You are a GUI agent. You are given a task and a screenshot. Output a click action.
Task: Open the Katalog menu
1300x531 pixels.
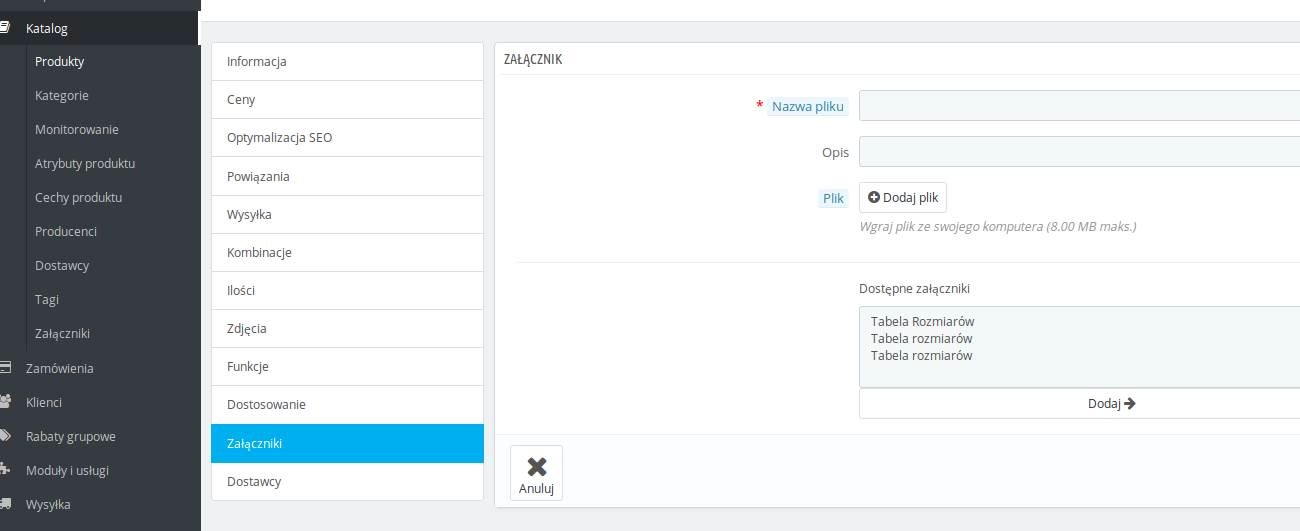(x=100, y=29)
